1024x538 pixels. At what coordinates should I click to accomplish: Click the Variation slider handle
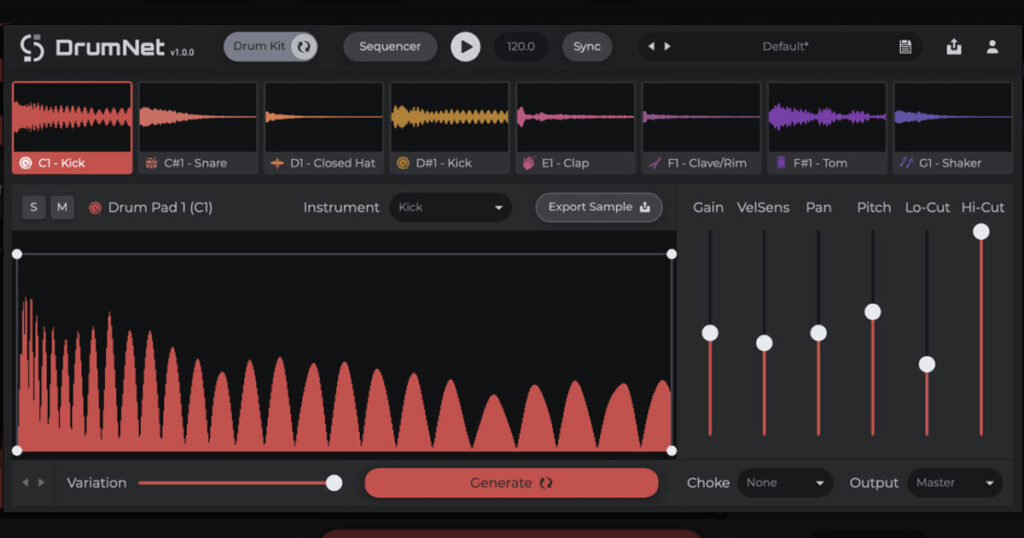pos(334,483)
